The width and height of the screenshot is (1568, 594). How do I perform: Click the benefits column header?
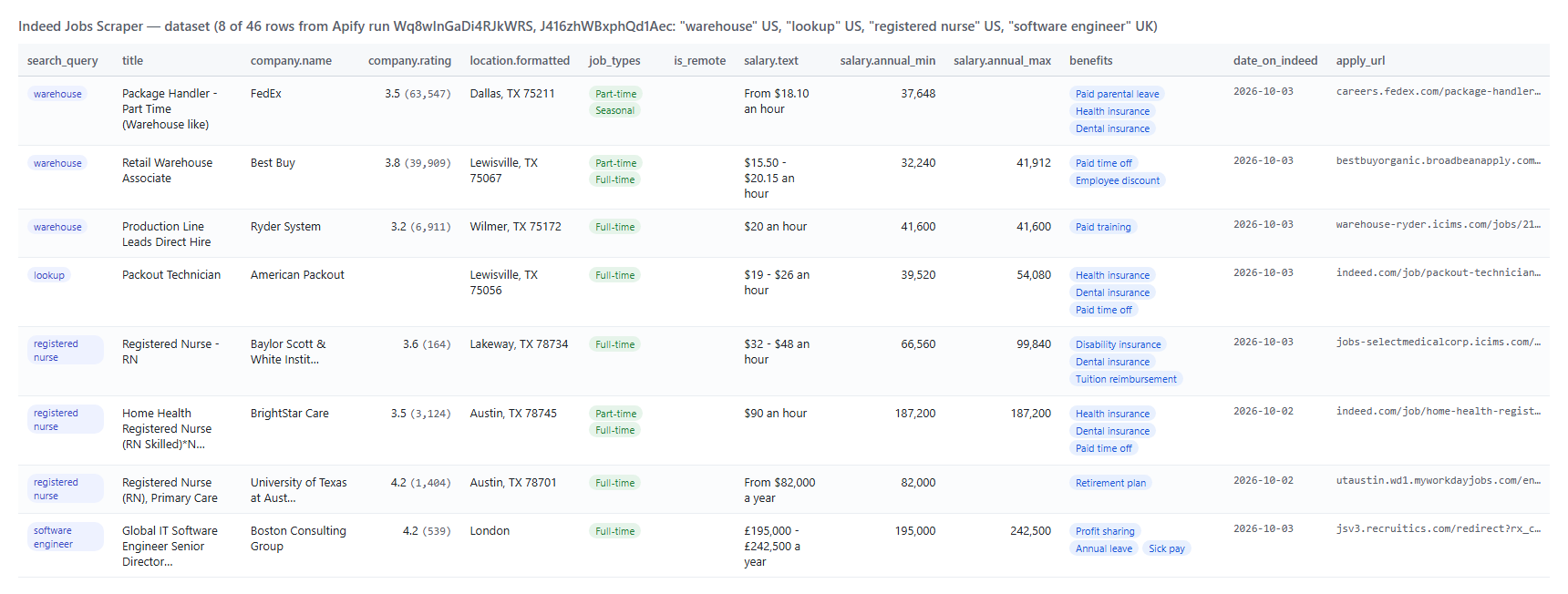pyautogui.click(x=1091, y=61)
